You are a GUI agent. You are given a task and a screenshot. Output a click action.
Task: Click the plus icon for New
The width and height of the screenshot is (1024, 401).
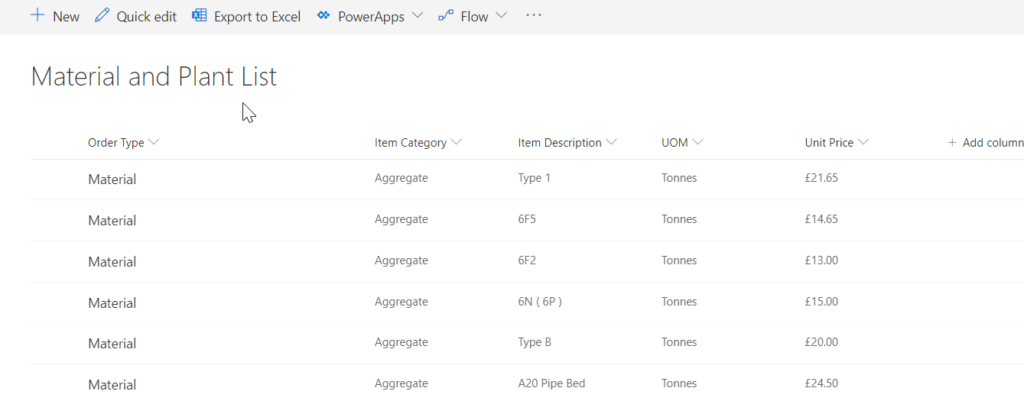tap(38, 16)
